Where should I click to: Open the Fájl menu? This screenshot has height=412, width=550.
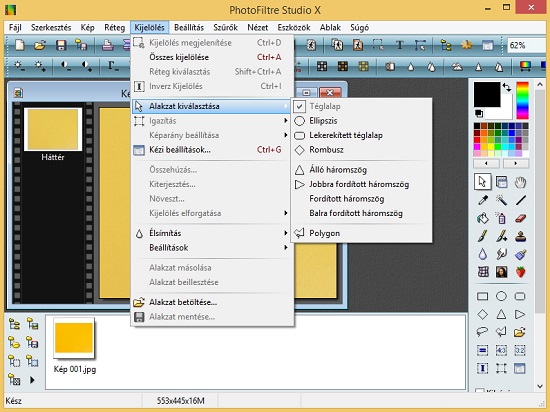15,27
